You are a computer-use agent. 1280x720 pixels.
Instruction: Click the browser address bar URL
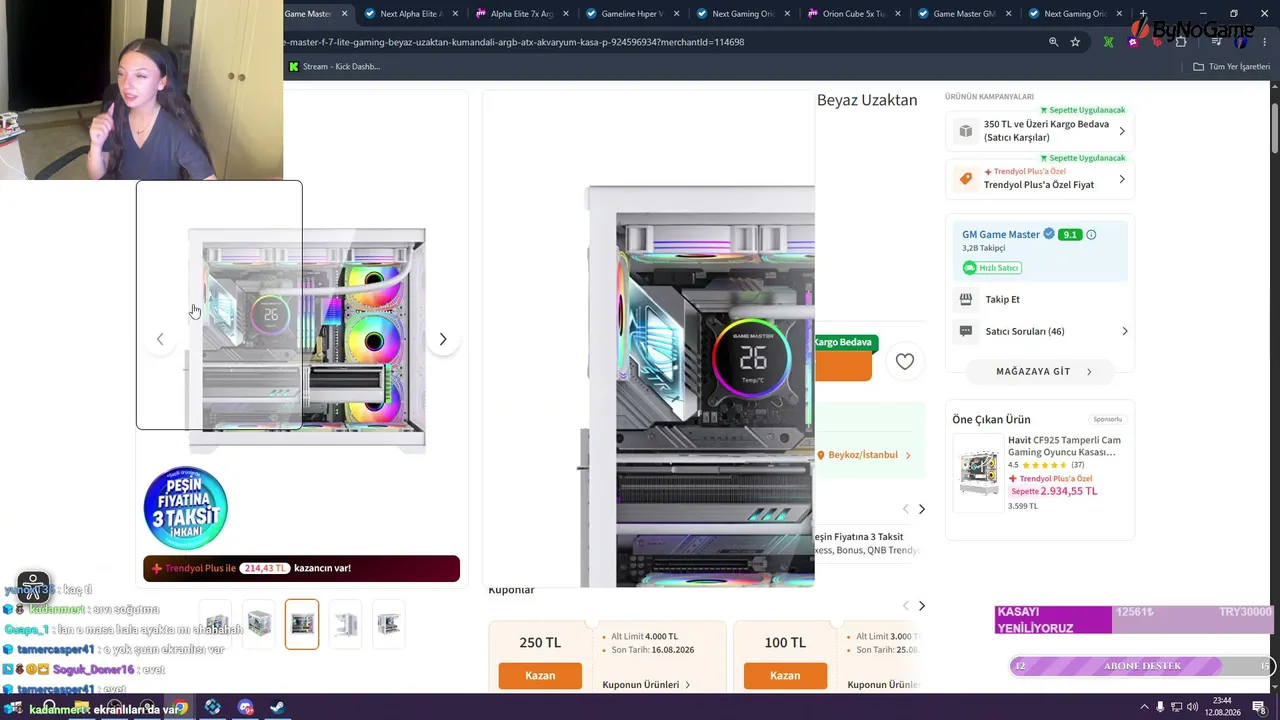coord(514,42)
